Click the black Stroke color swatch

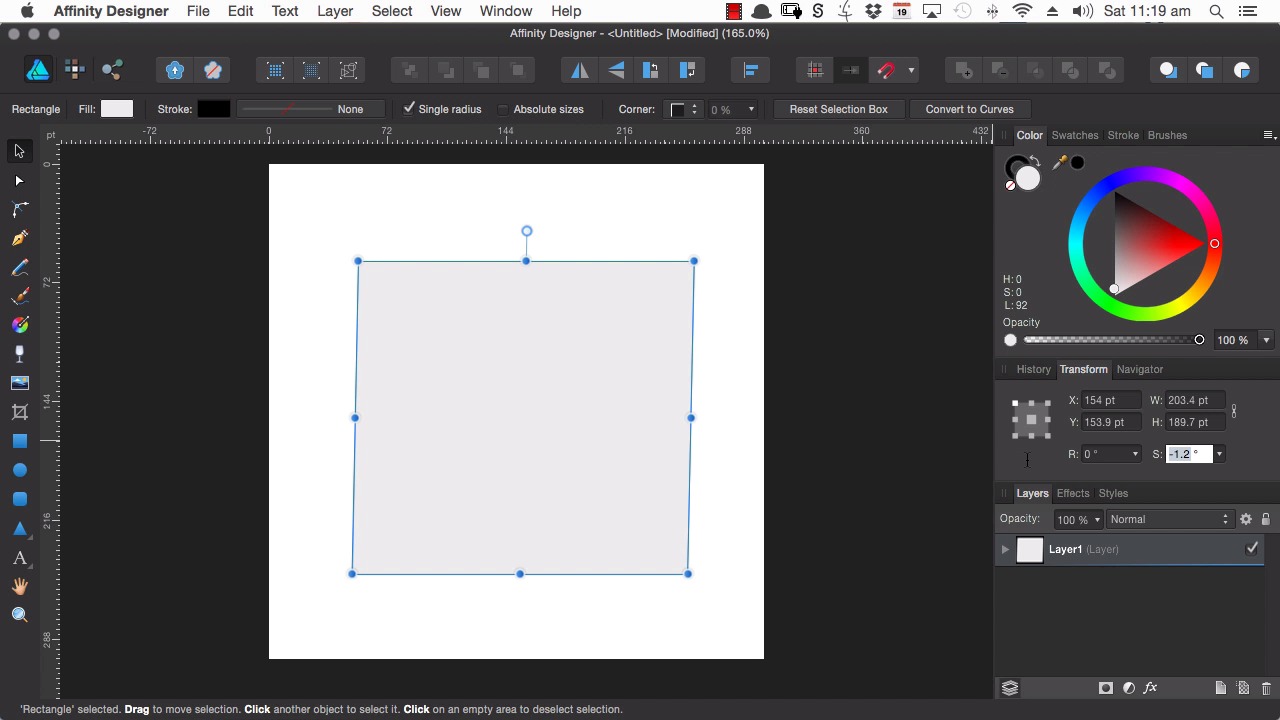[x=214, y=108]
